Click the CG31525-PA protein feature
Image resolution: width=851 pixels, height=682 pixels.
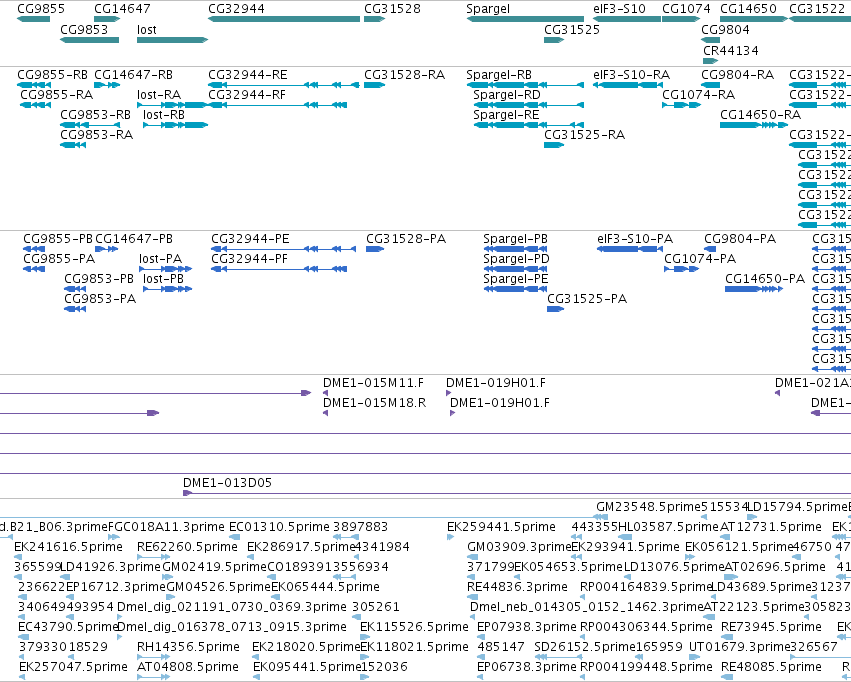556,309
